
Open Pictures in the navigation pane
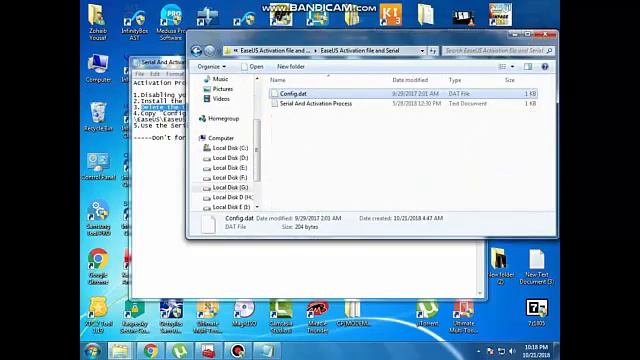pos(218,89)
